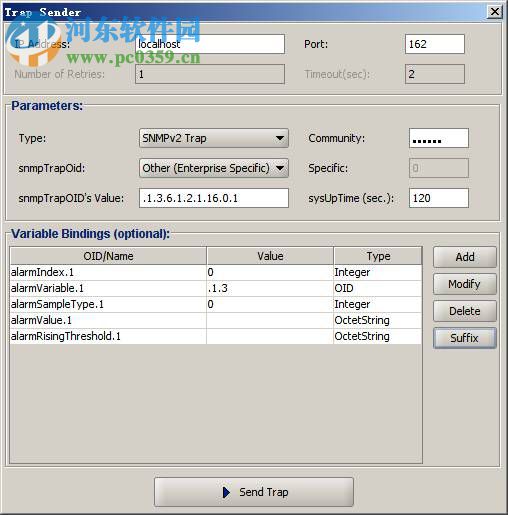Click the play arrow icon on Send Trap
Screen dimensions: 508x515
(x=226, y=492)
